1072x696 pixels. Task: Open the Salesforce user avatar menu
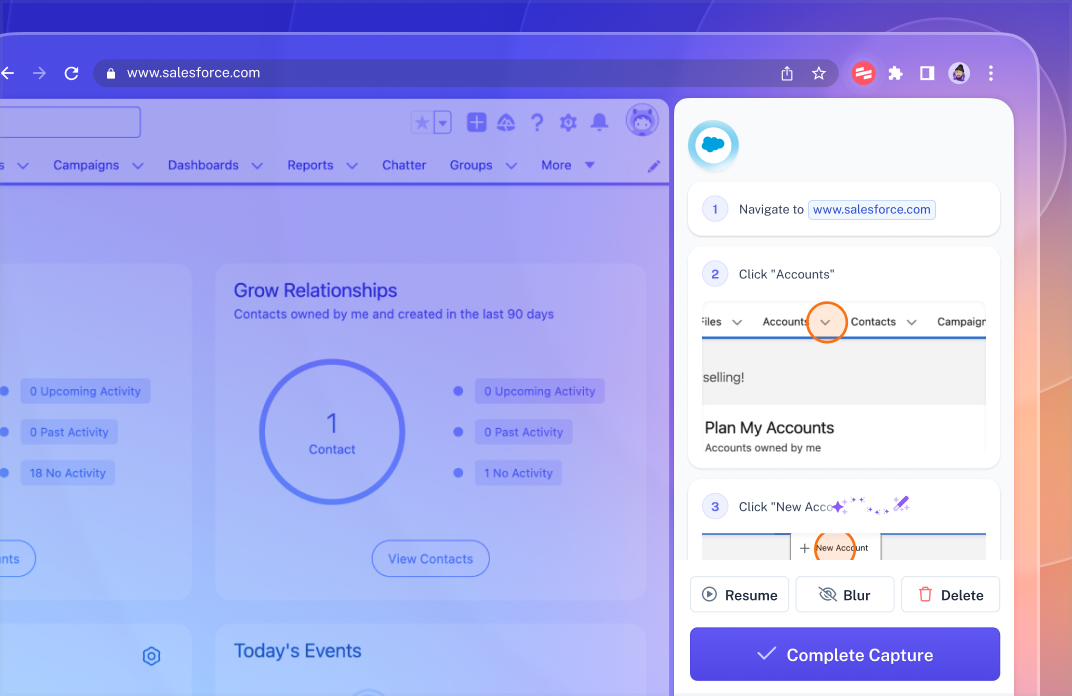coord(642,121)
